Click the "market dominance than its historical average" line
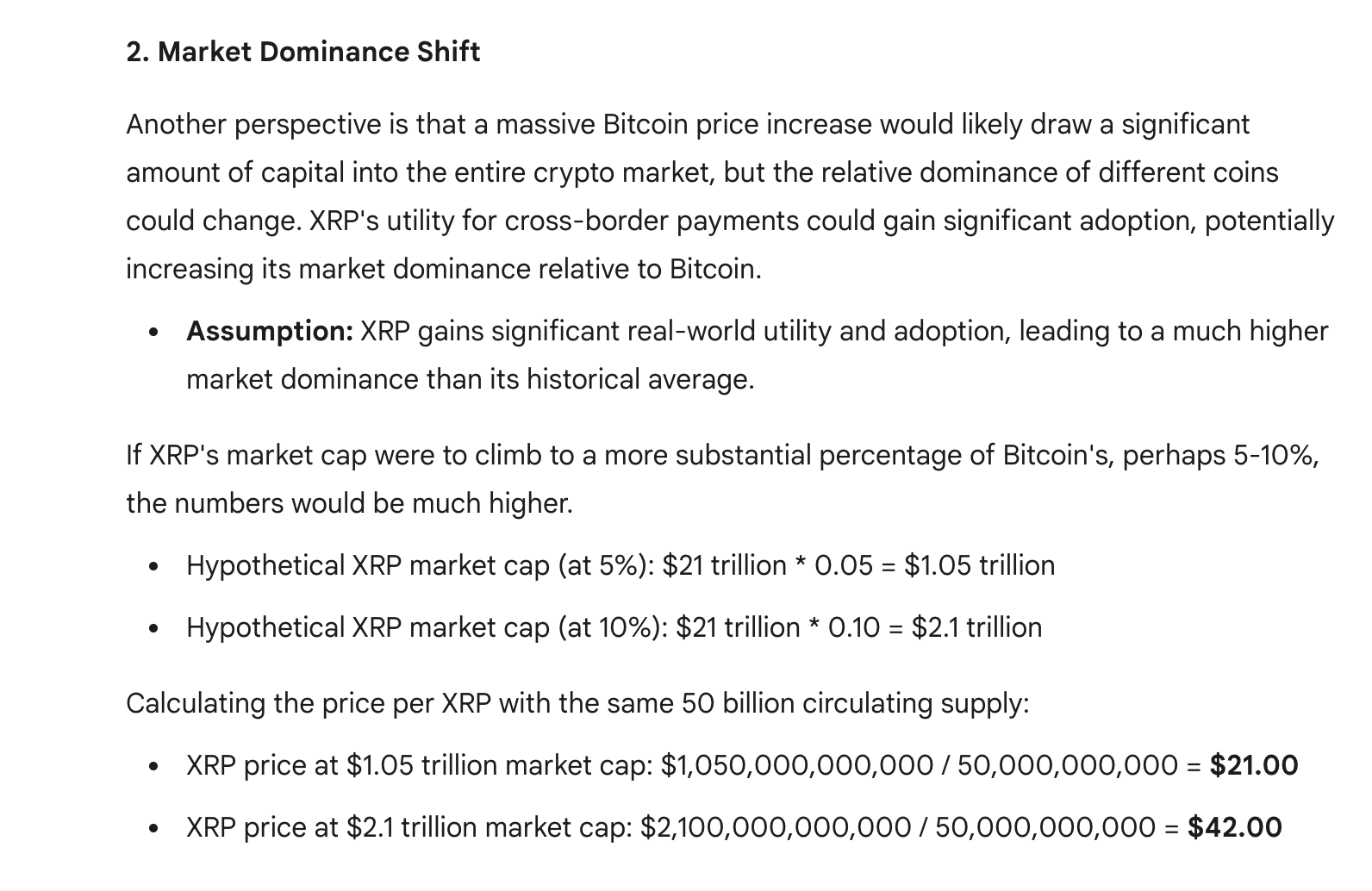This screenshot has width=1372, height=891. pyautogui.click(x=470, y=379)
